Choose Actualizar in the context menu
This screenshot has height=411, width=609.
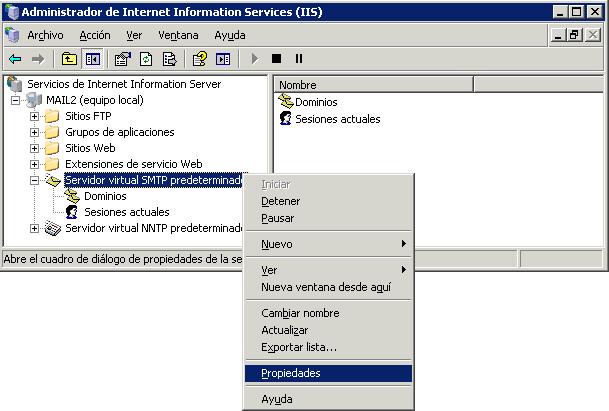click(x=328, y=330)
